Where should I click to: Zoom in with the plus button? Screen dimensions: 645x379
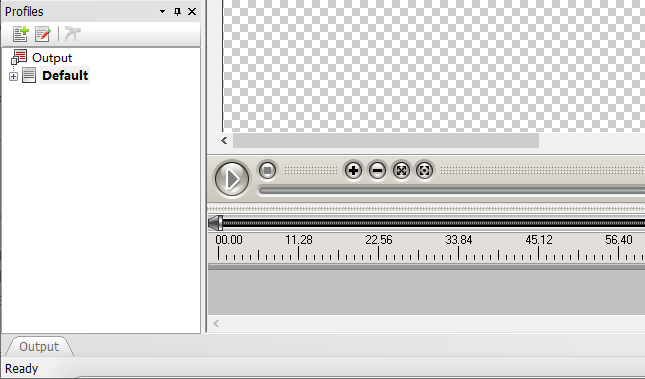[353, 170]
